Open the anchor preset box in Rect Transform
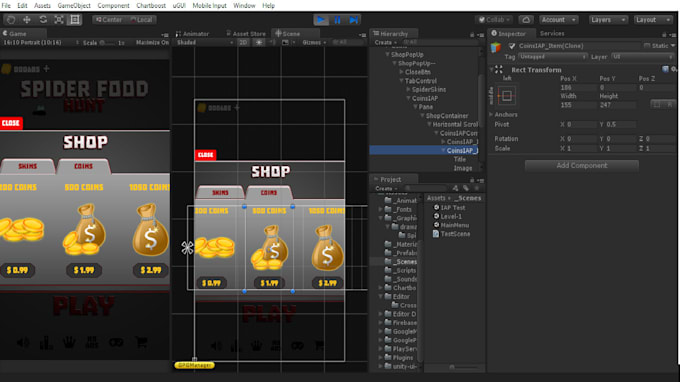The width and height of the screenshot is (680, 382). (506, 96)
